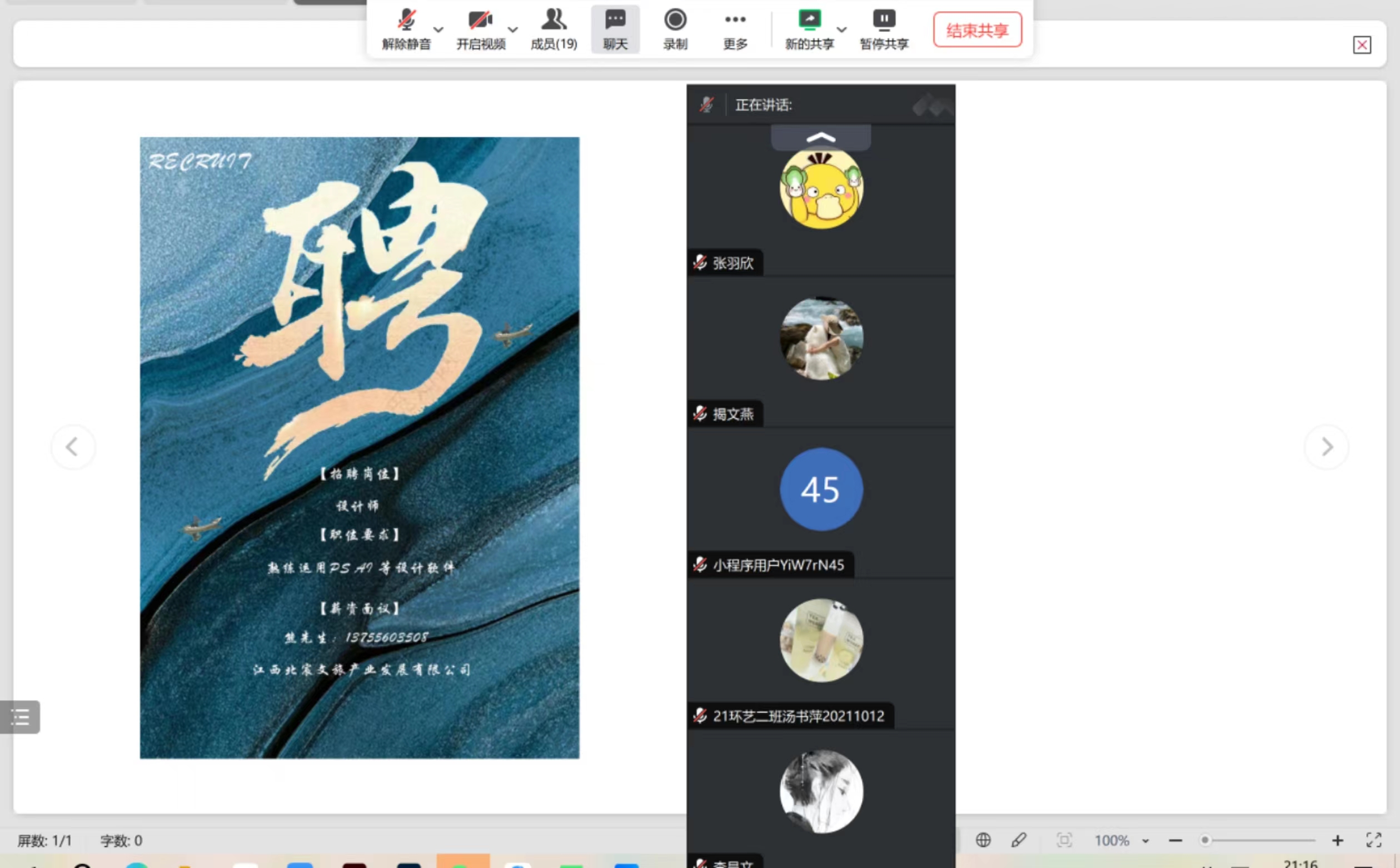The height and width of the screenshot is (868, 1400).
Task: Click the 正在讲话: speaking label
Action: (764, 105)
